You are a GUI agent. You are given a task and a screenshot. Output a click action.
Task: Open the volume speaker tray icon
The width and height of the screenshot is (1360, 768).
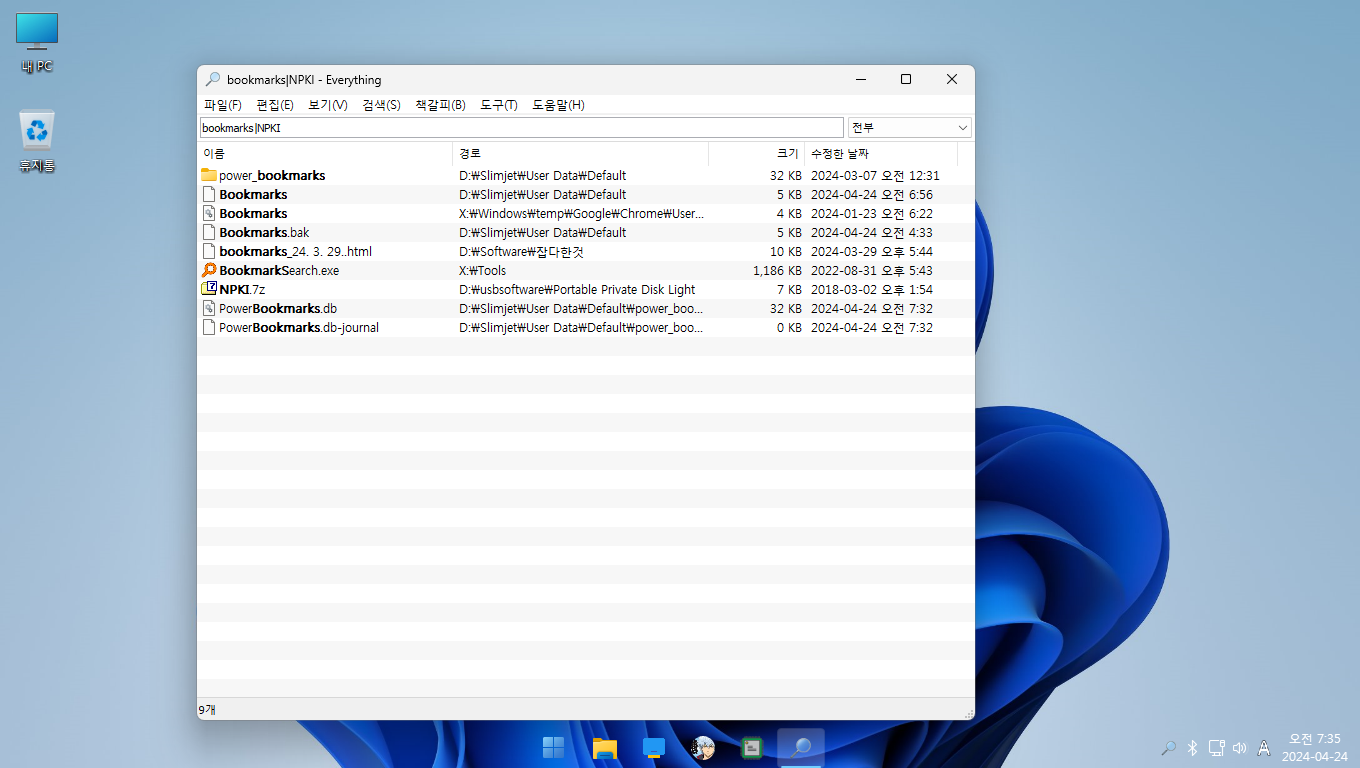click(x=1240, y=747)
